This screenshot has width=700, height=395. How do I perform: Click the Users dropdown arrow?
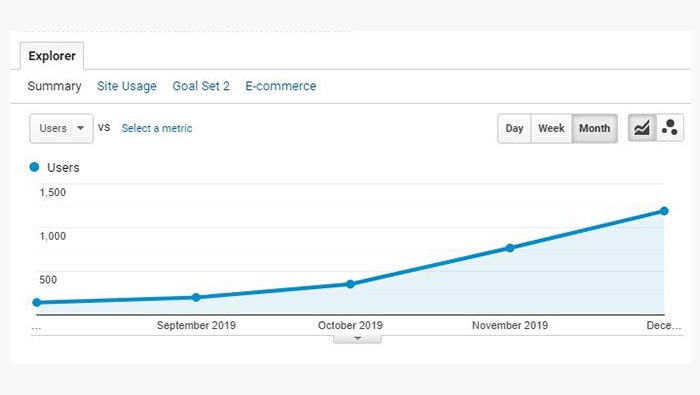coord(80,128)
